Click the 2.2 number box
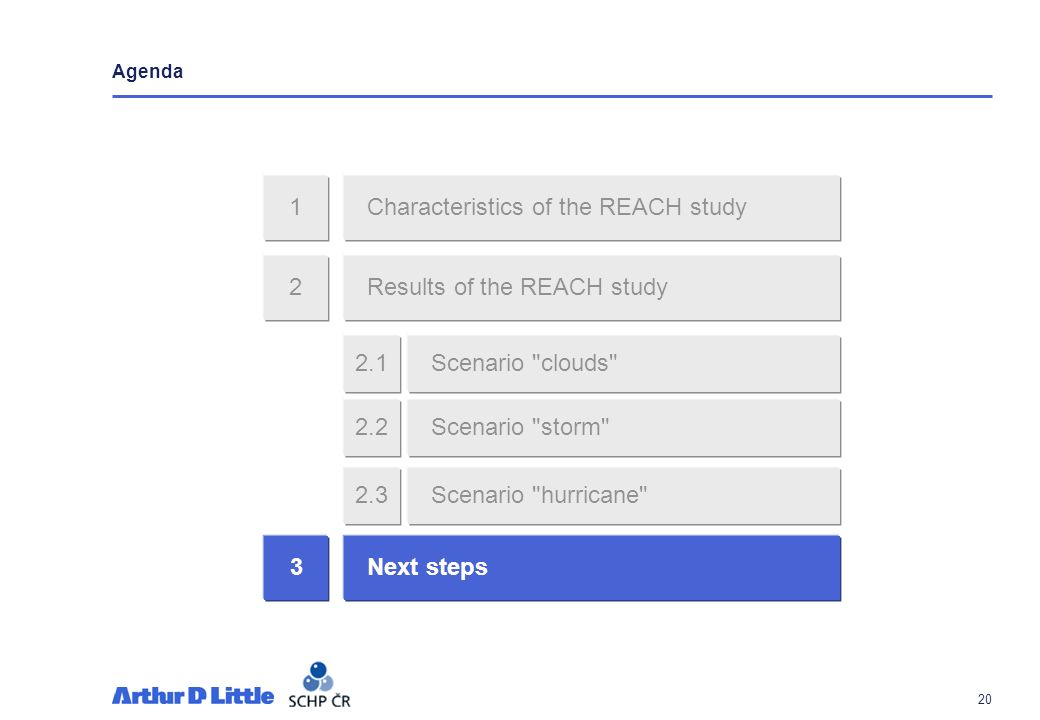This screenshot has width=1040, height=720. pyautogui.click(x=371, y=428)
